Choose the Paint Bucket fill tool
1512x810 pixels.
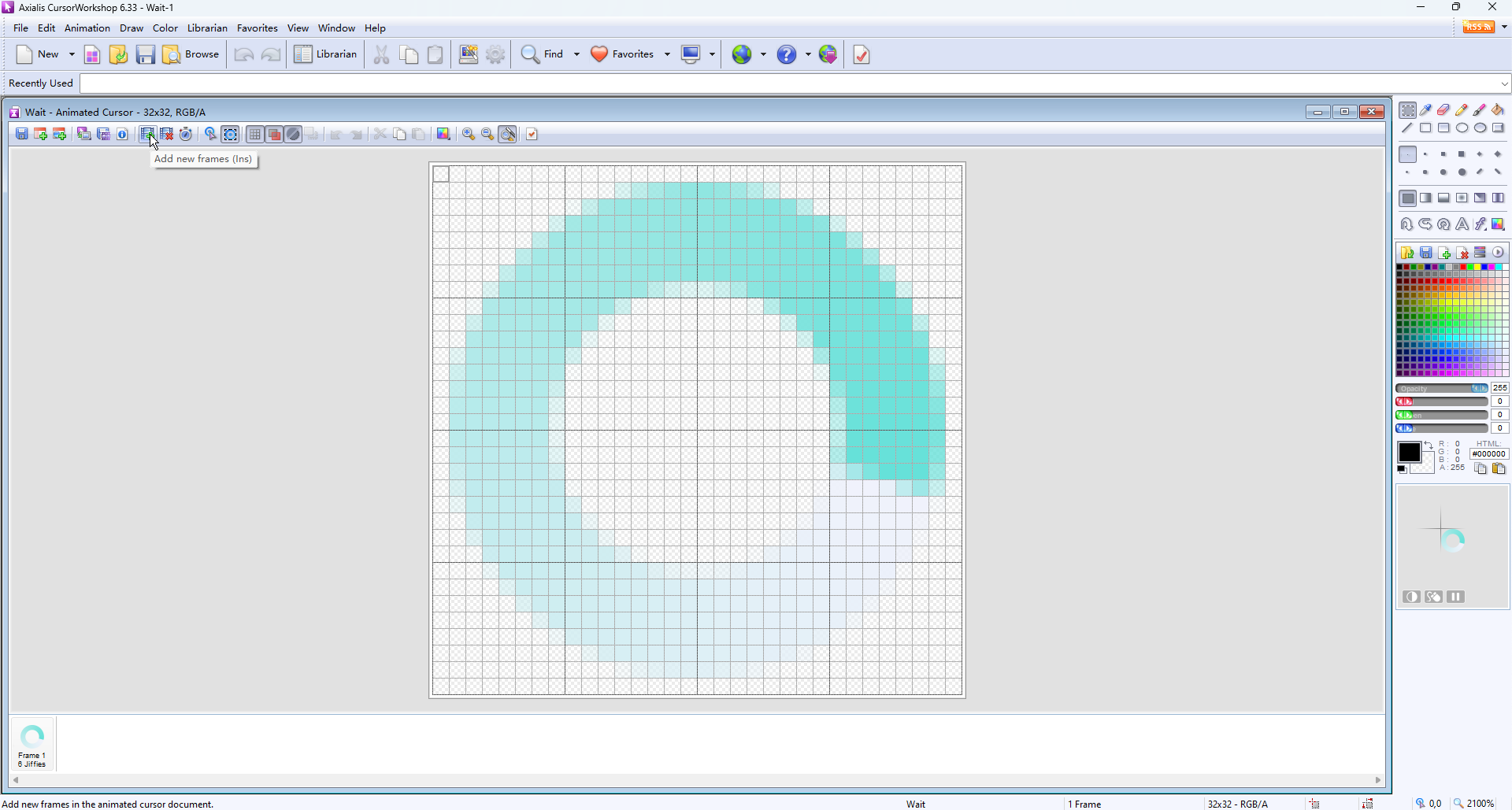pyautogui.click(x=1498, y=110)
